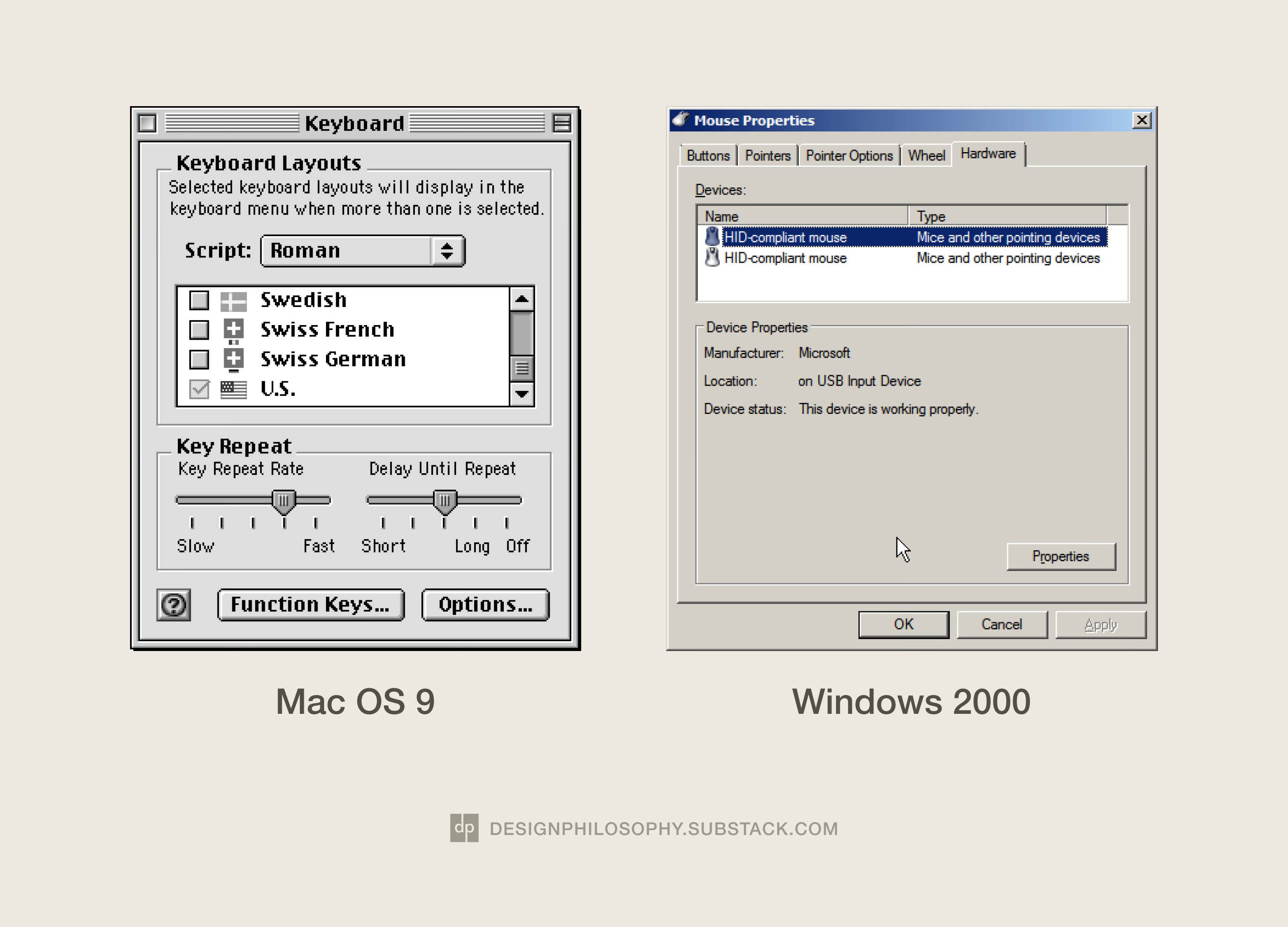Click the second HID-compliant mouse icon
Image resolution: width=1288 pixels, height=927 pixels.
tap(712, 257)
